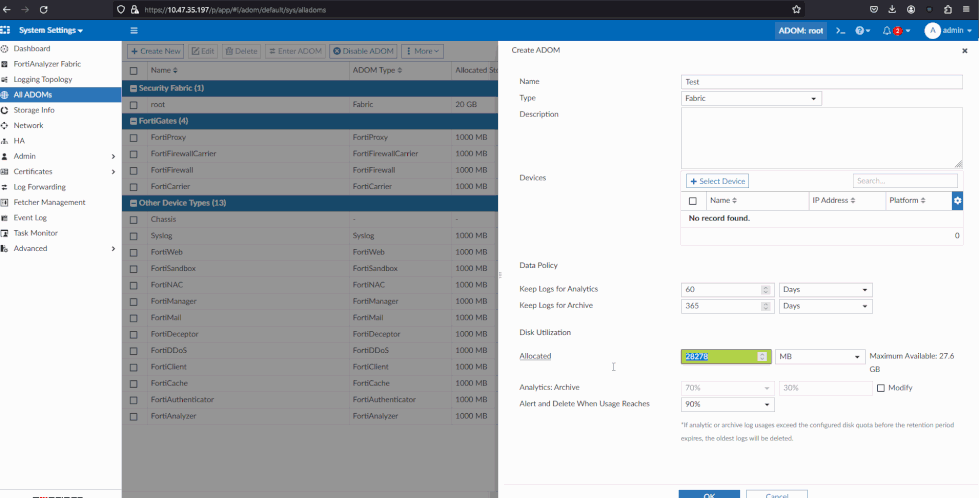
Task: Click the device table settings gear
Action: (957, 201)
